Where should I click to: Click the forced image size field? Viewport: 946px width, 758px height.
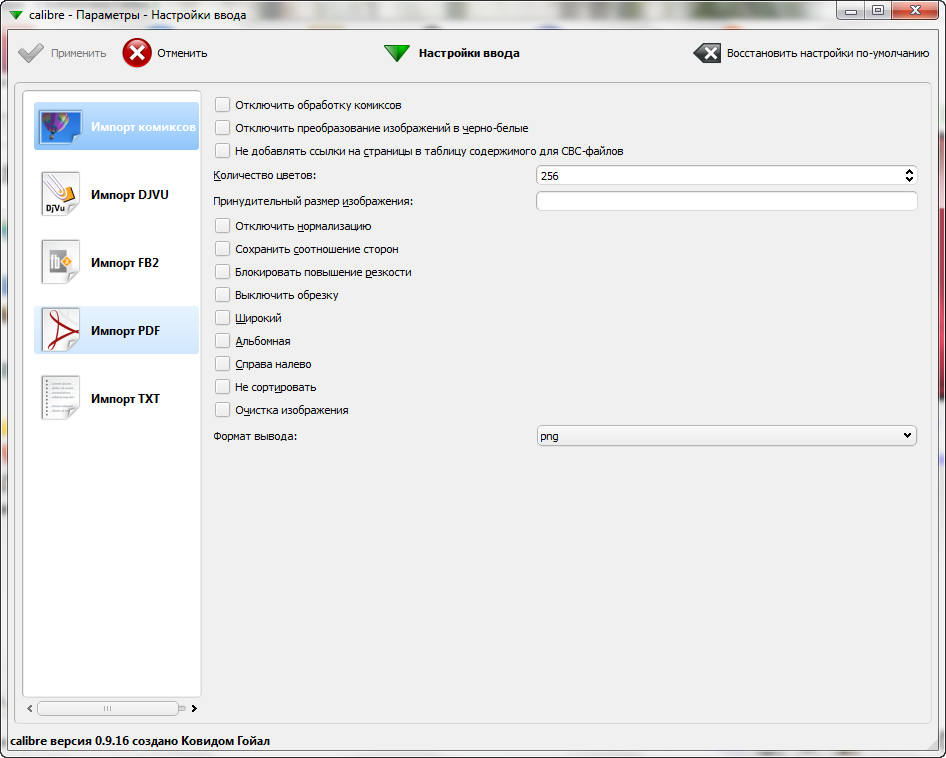tap(726, 201)
